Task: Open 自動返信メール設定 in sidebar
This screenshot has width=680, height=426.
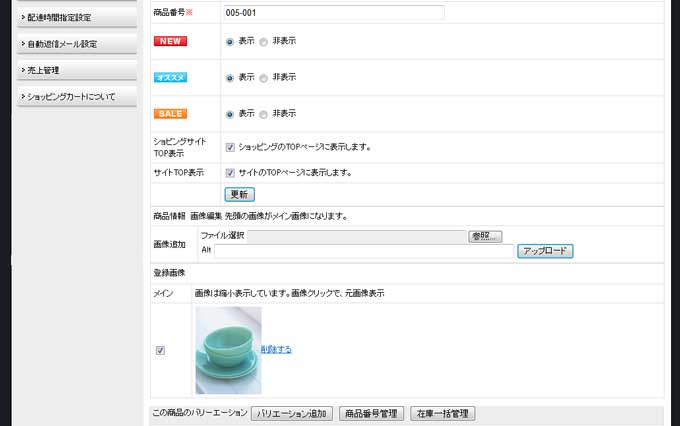Action: [77, 44]
